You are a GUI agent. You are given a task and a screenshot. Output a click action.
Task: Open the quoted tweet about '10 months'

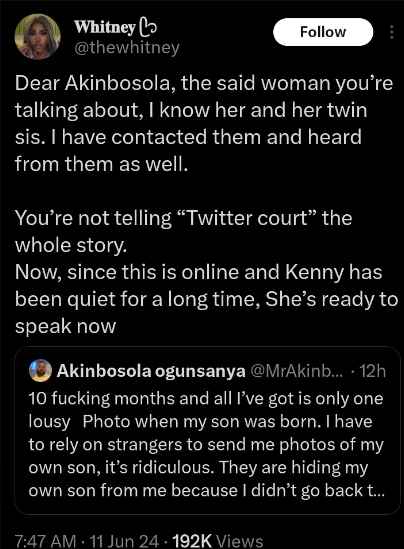coord(207,430)
